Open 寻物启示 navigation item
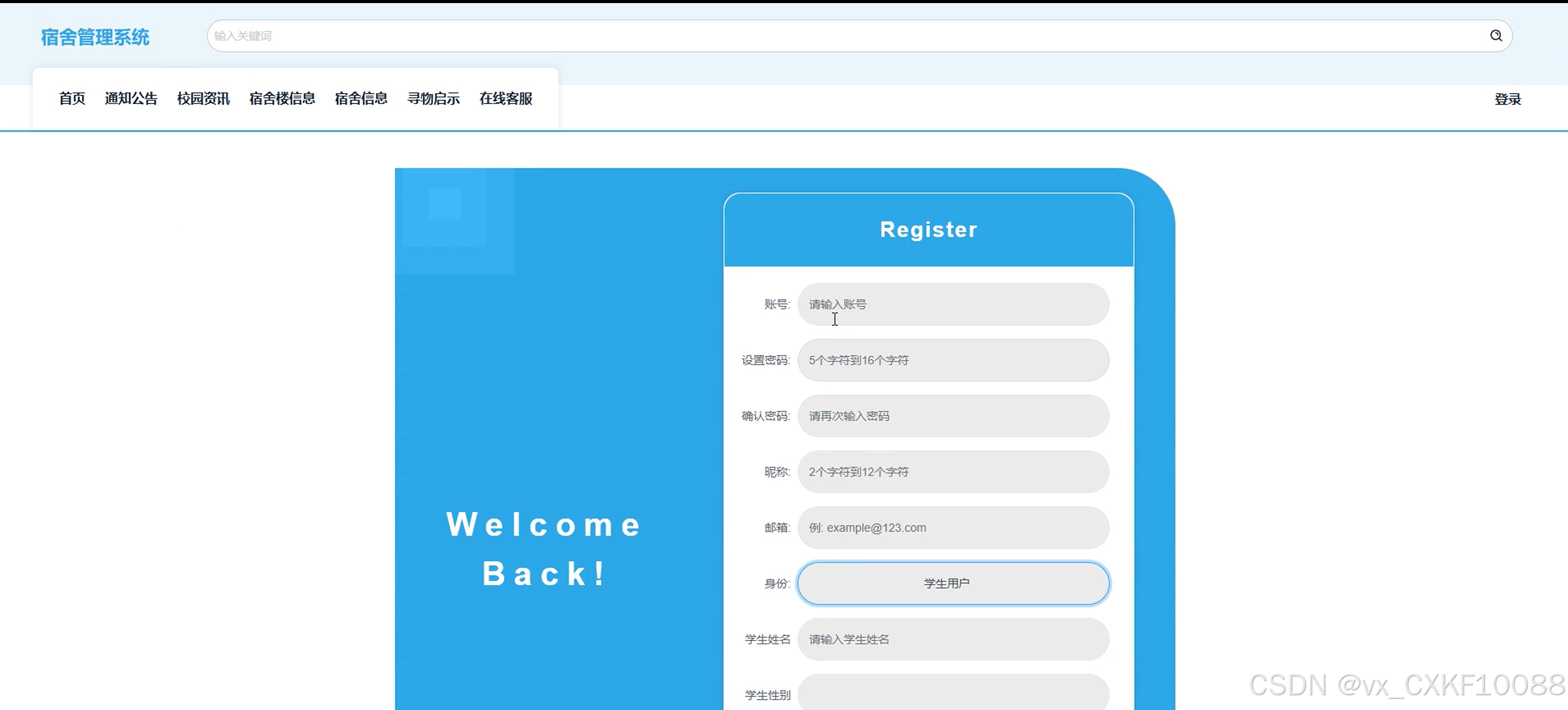This screenshot has height=710, width=1568. tap(433, 99)
